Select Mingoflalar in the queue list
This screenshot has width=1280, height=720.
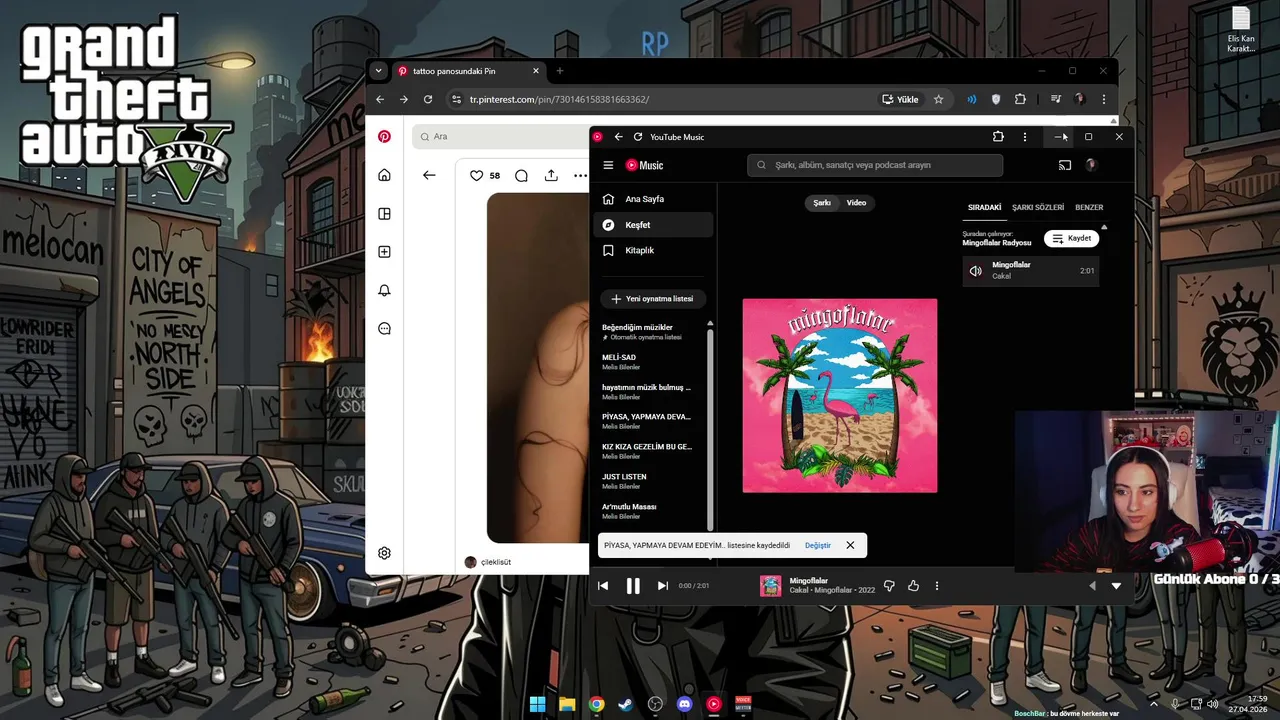pos(1031,270)
